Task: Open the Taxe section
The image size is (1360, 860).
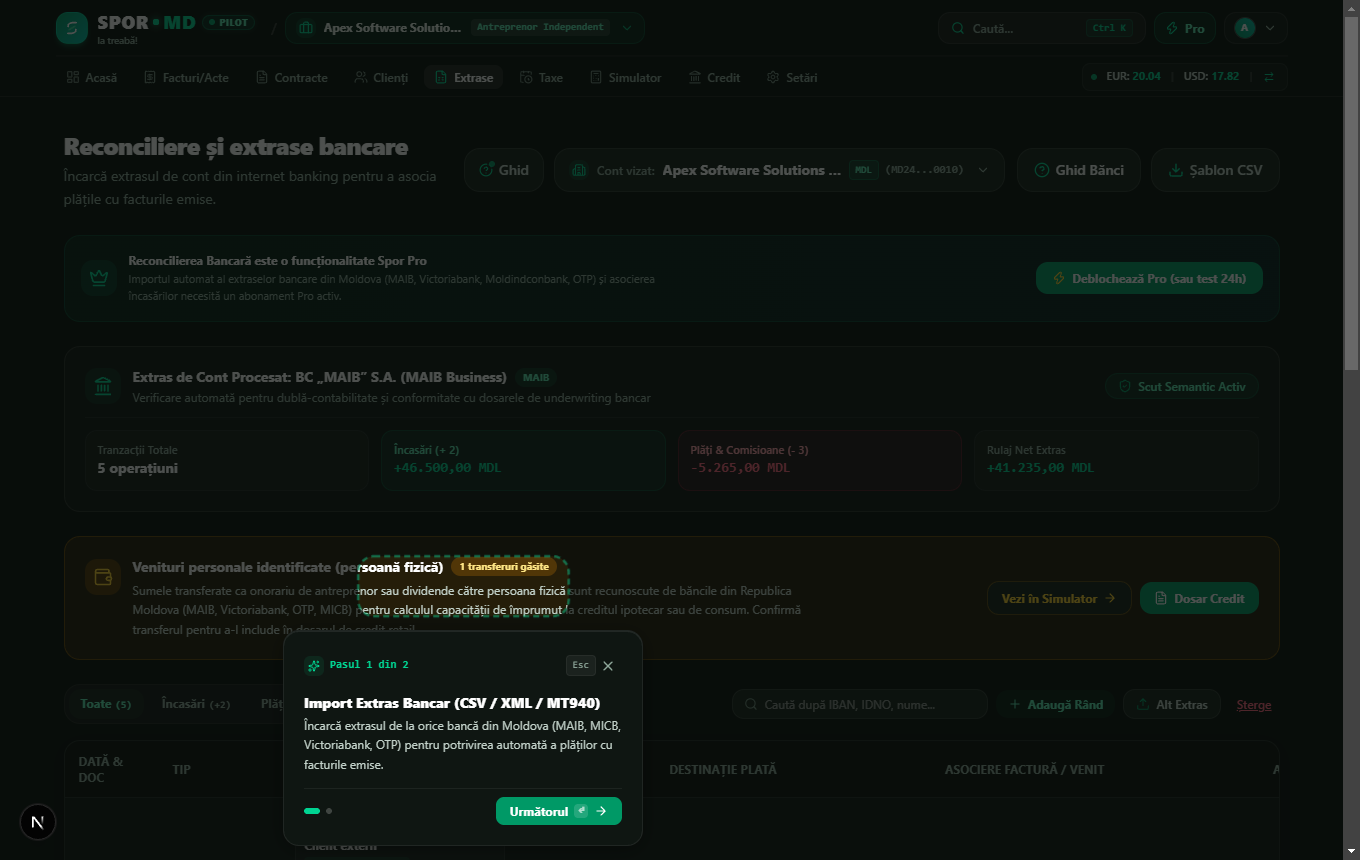Action: pyautogui.click(x=541, y=77)
